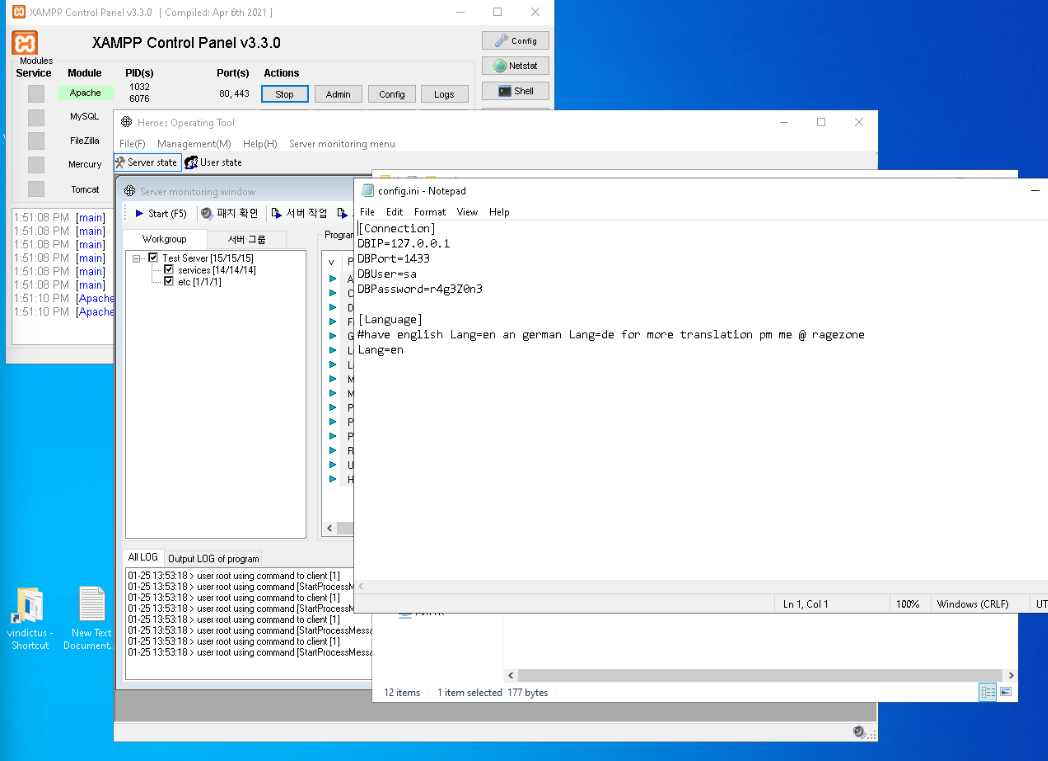Open Notepad Help menu

click(499, 212)
